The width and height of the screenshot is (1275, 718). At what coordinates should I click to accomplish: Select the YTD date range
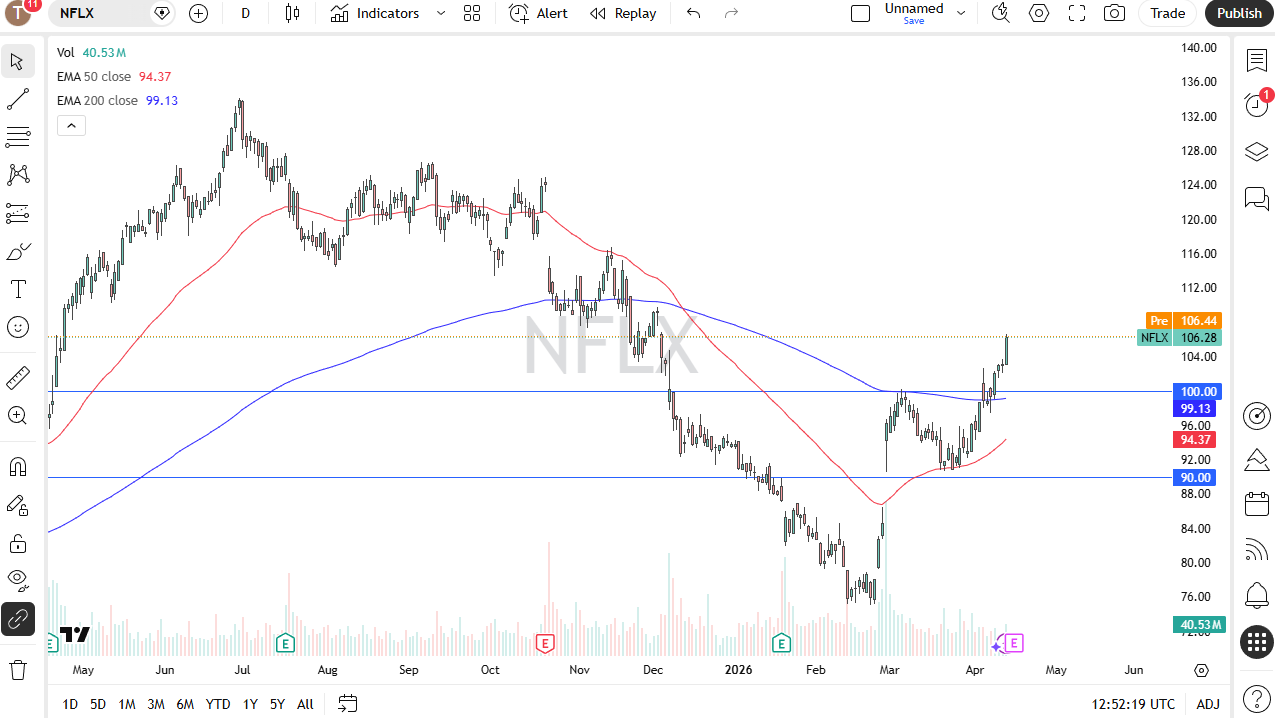coord(218,704)
